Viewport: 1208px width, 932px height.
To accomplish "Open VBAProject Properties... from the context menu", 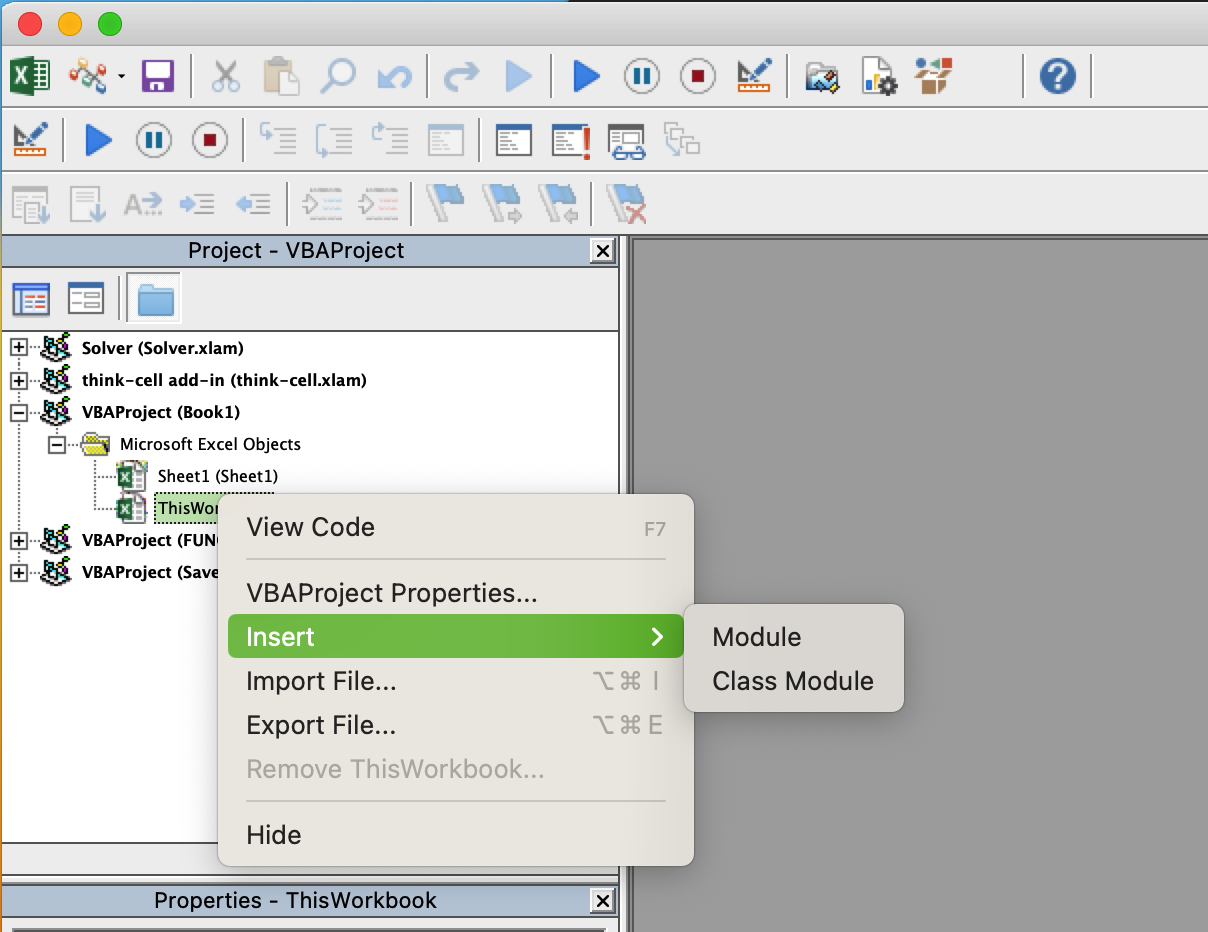I will [456, 593].
